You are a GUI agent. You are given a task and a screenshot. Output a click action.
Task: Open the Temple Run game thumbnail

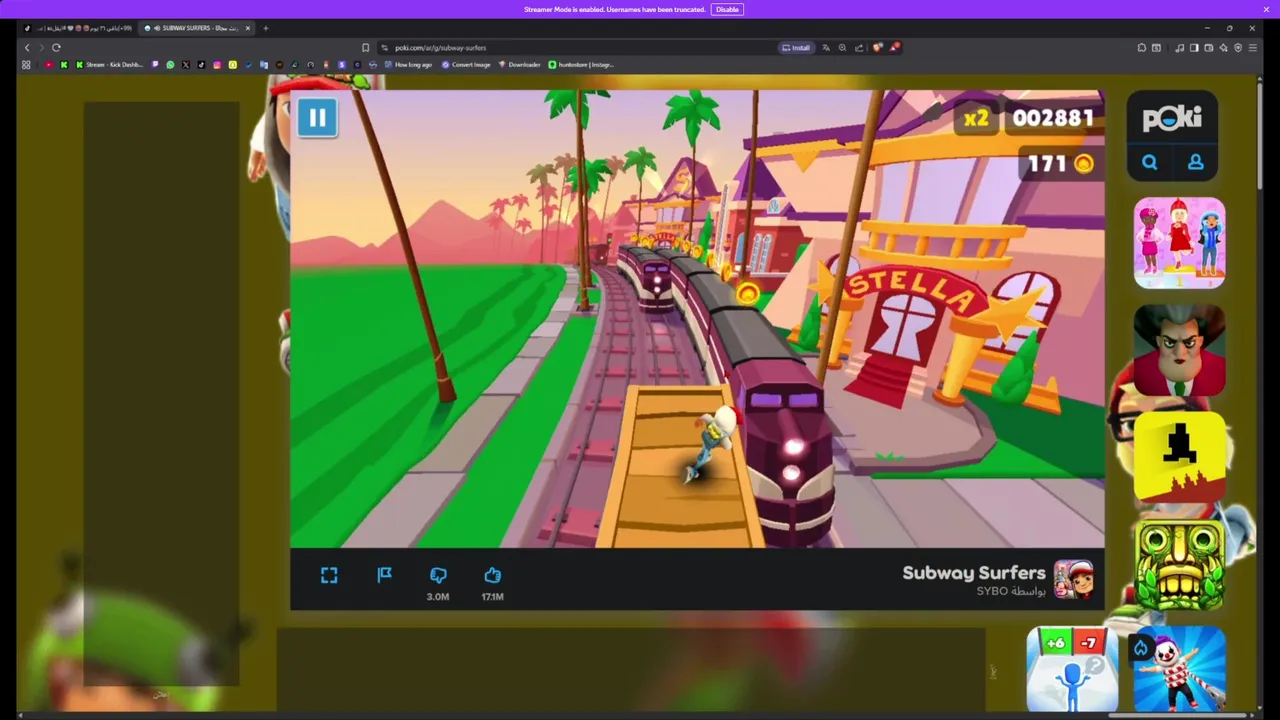coord(1179,566)
